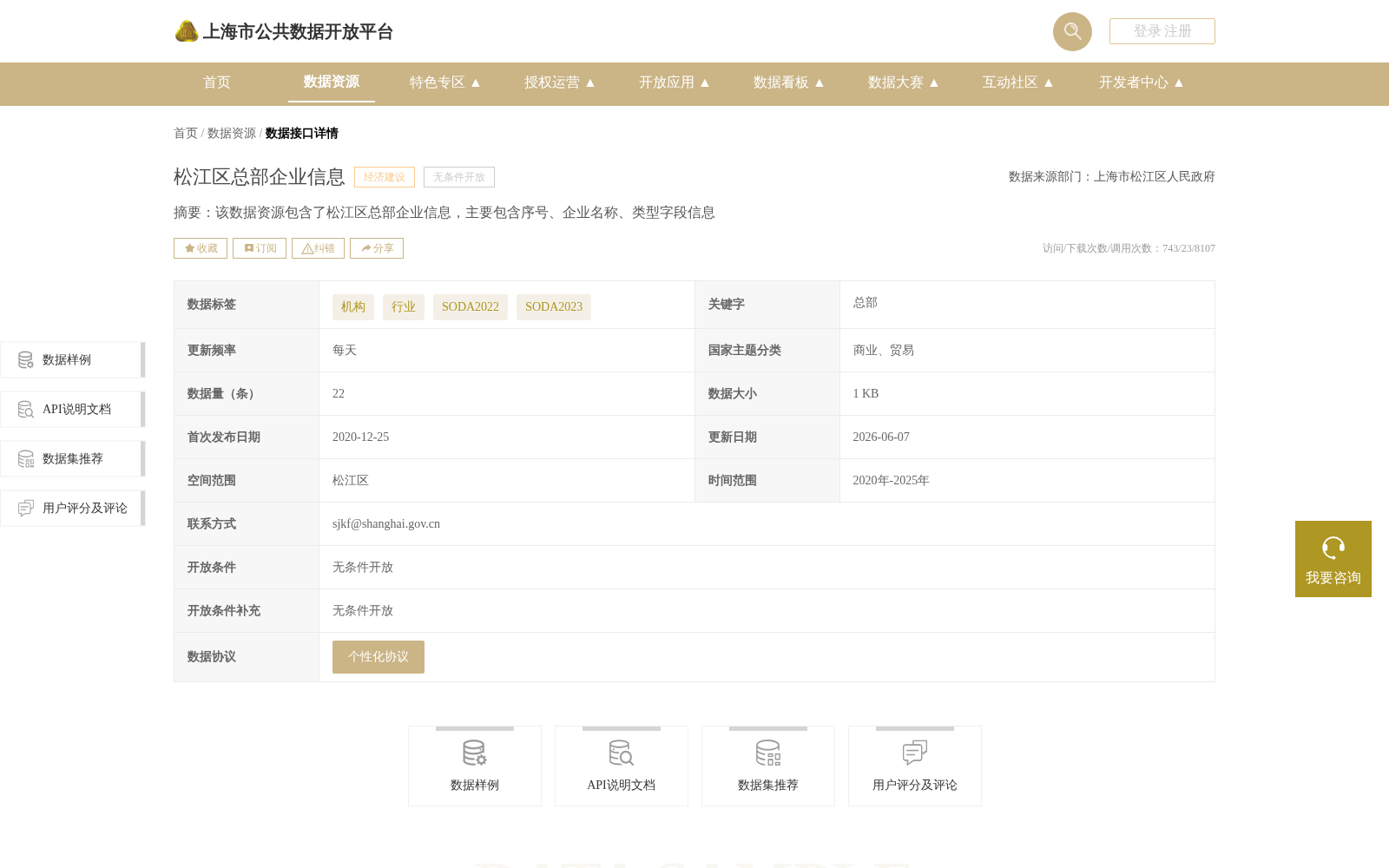Open API说明文档 sidebar icon
1389x868 pixels.
point(26,409)
